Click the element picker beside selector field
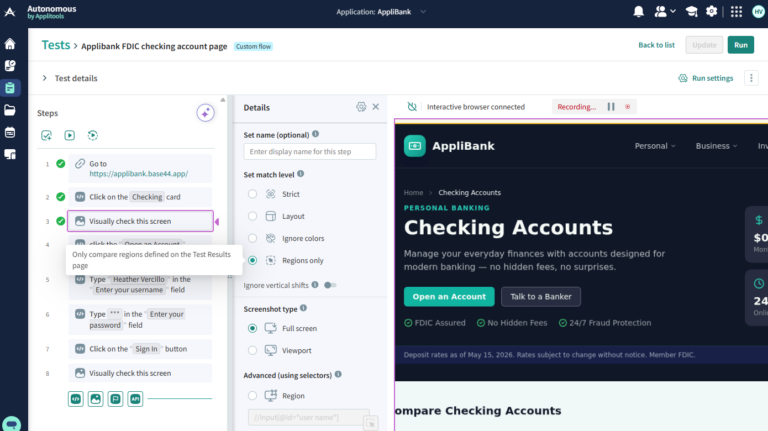 tap(371, 422)
